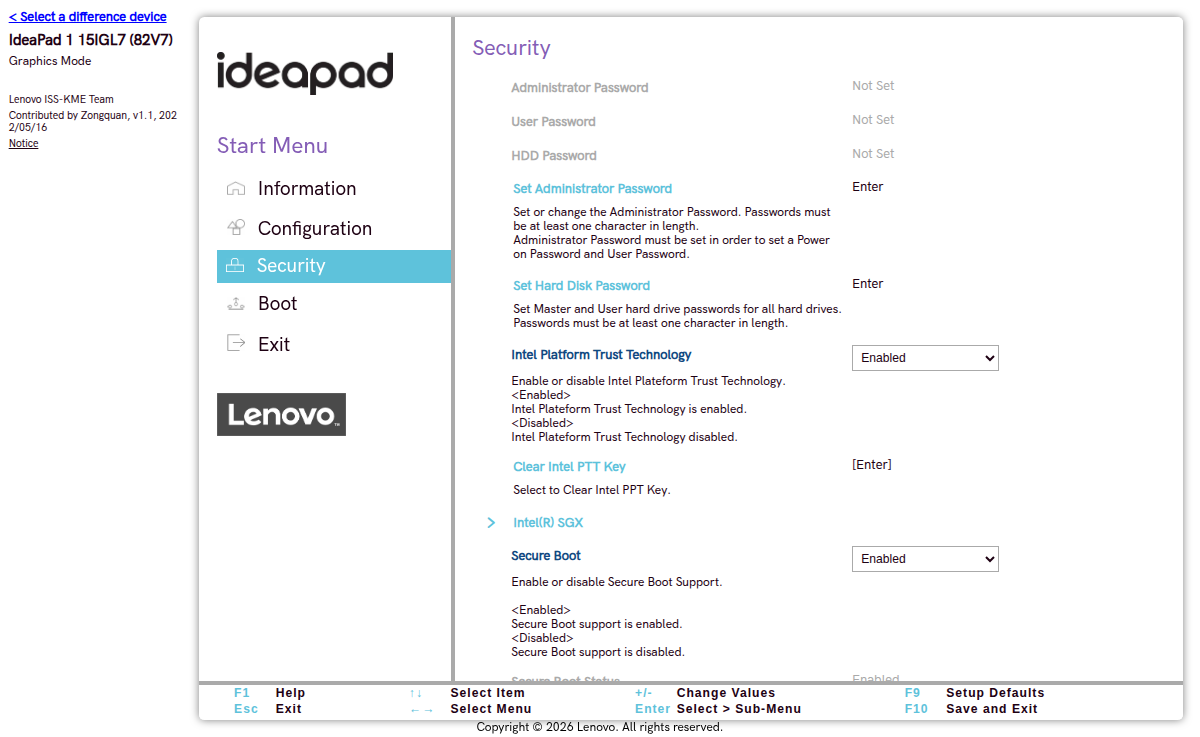Screen dimensions: 1200x737
Task: Click Set Hard Disk Password
Action: coord(581,286)
